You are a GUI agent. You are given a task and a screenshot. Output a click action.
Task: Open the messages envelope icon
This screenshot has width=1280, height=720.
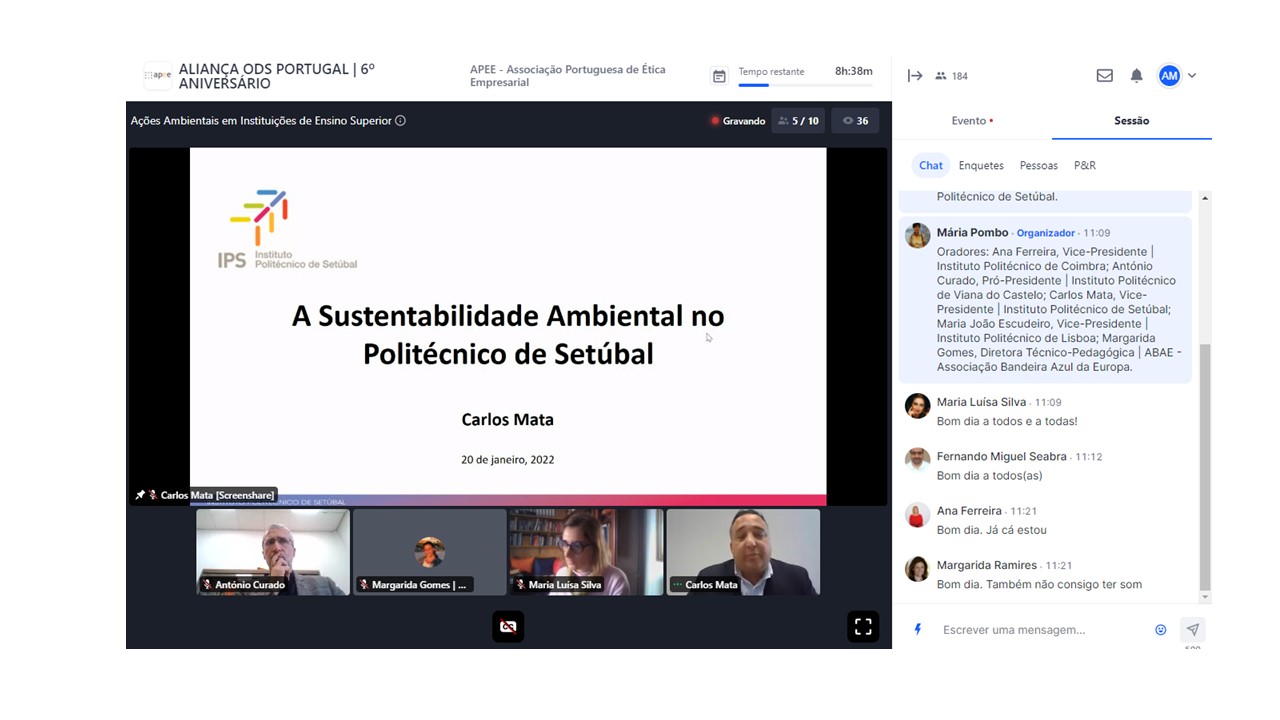tap(1105, 76)
